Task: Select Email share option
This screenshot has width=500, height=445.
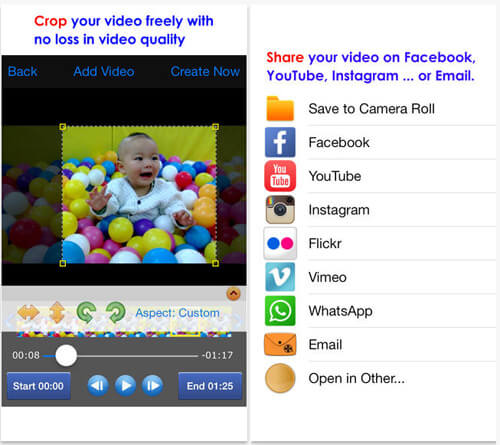Action: 380,344
